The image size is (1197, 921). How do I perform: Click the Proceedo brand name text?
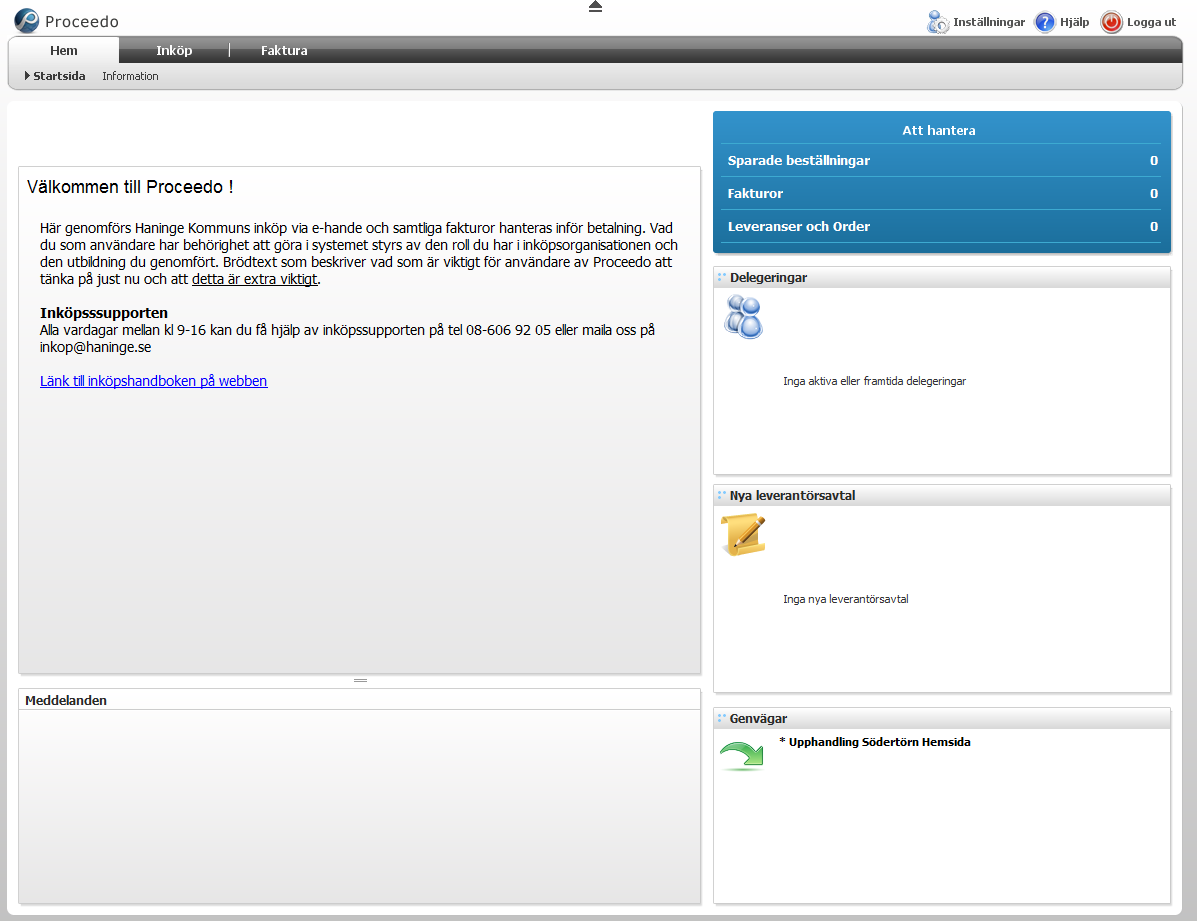point(82,22)
